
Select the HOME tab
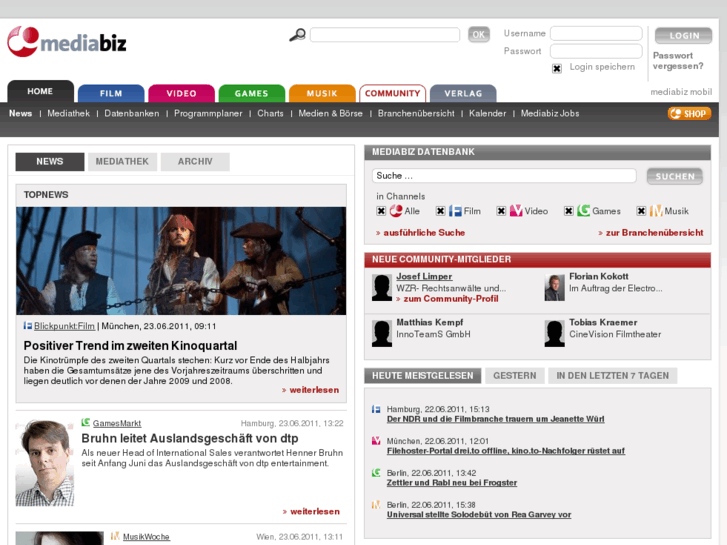coord(40,91)
